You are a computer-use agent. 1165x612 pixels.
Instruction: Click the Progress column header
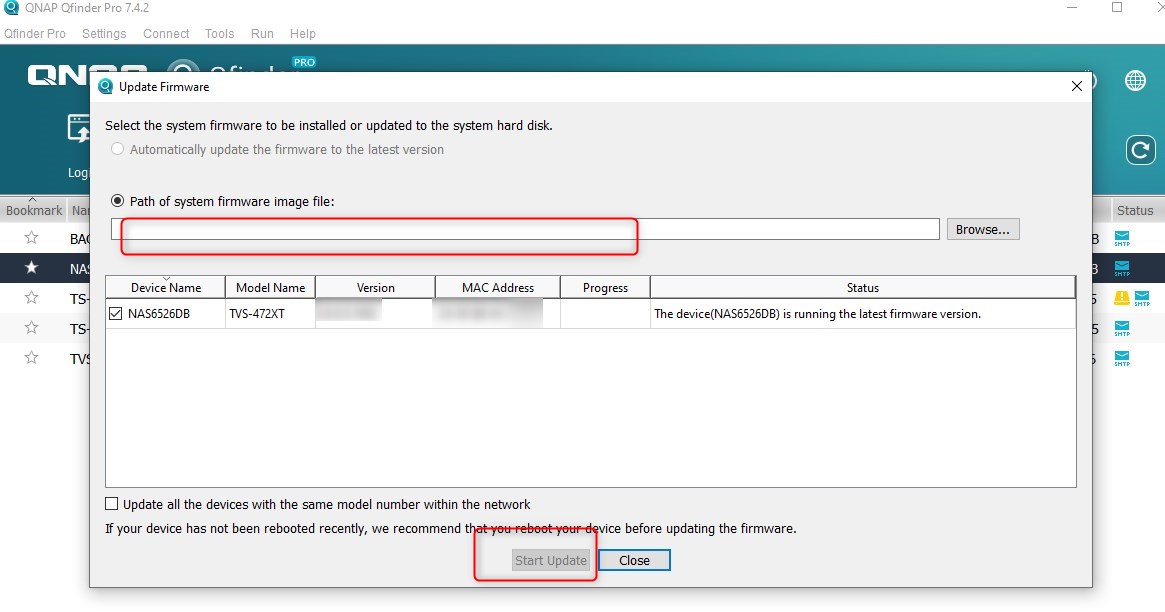(x=605, y=287)
